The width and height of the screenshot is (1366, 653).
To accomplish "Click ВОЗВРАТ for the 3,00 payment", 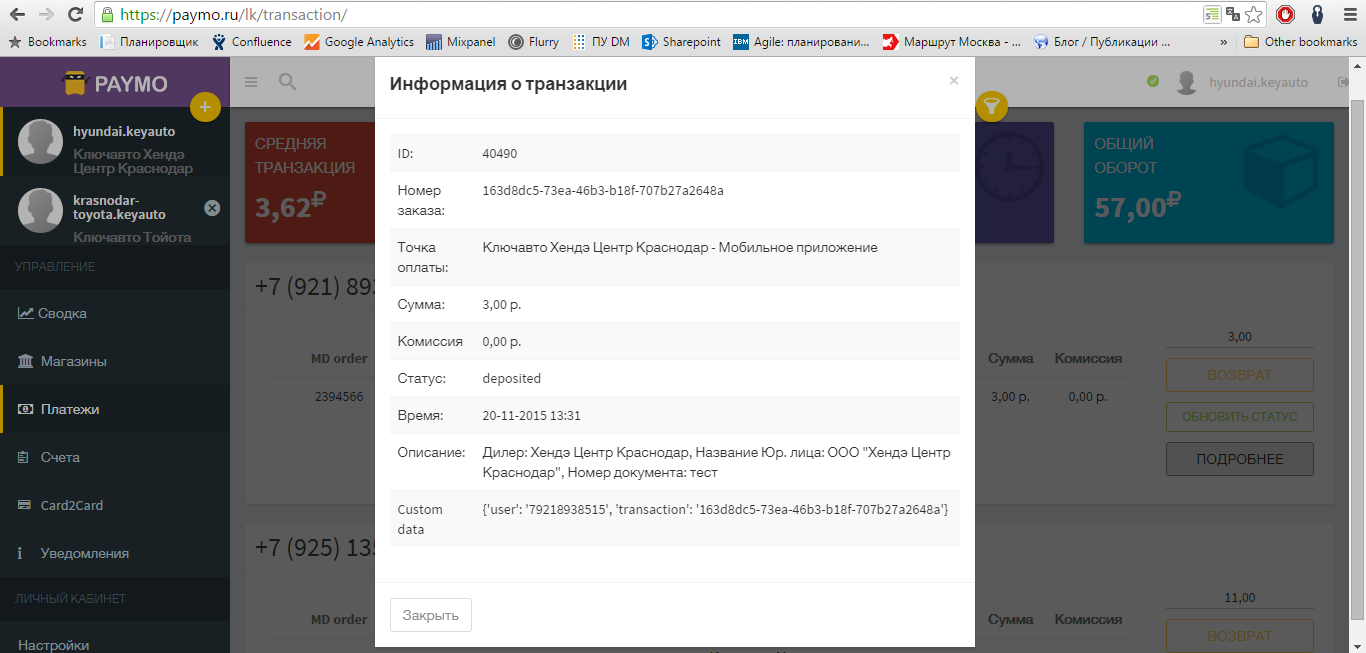I will (x=1239, y=375).
